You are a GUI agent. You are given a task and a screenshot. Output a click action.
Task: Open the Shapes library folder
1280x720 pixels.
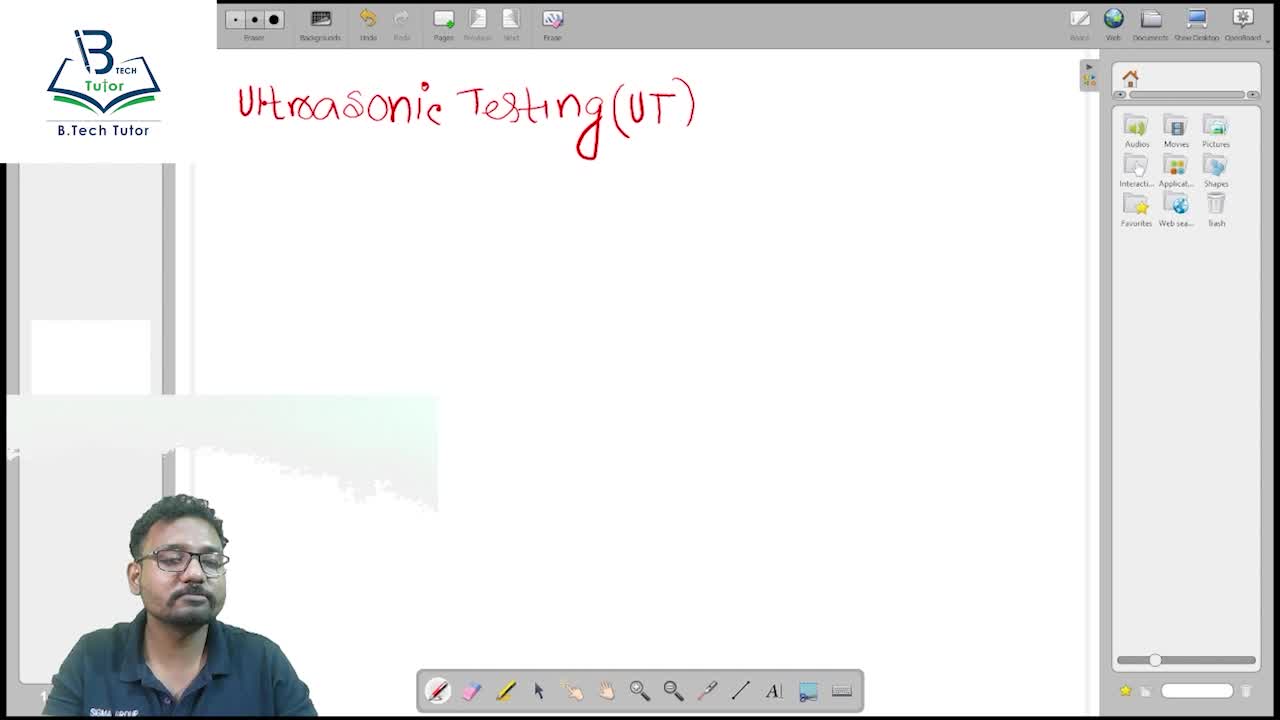pyautogui.click(x=1216, y=170)
